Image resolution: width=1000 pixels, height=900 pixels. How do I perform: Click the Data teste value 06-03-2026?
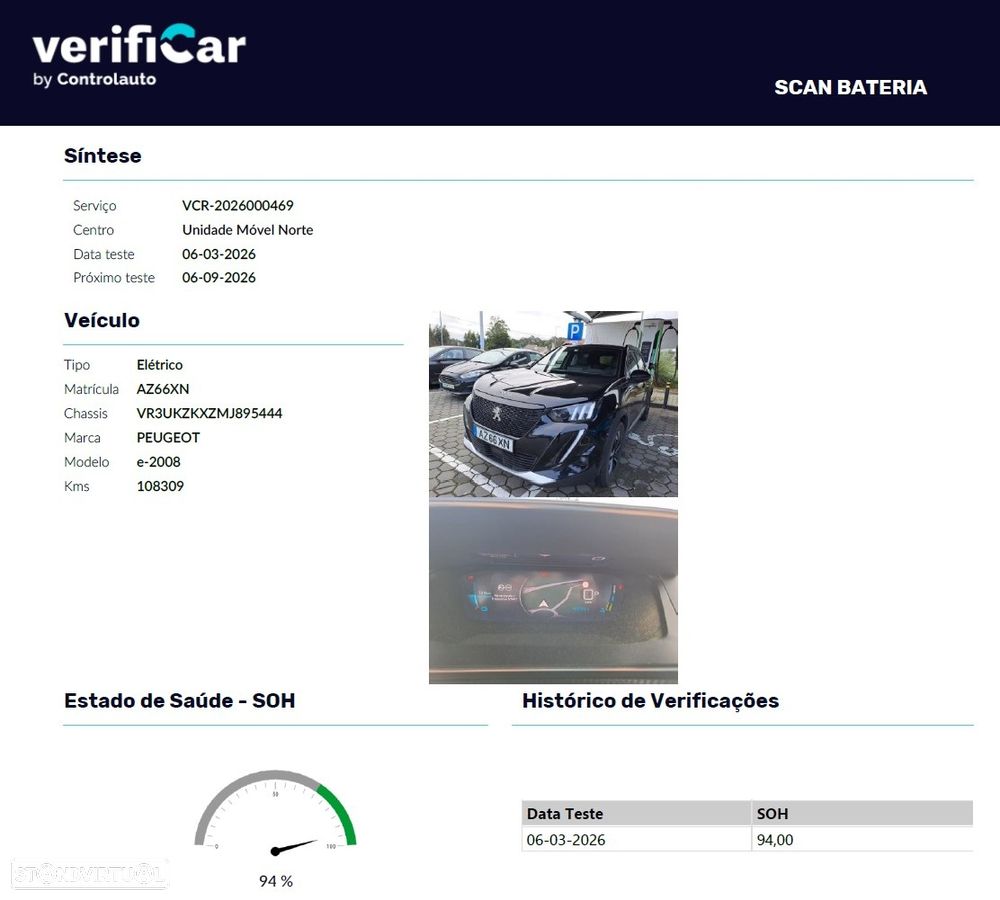click(219, 254)
